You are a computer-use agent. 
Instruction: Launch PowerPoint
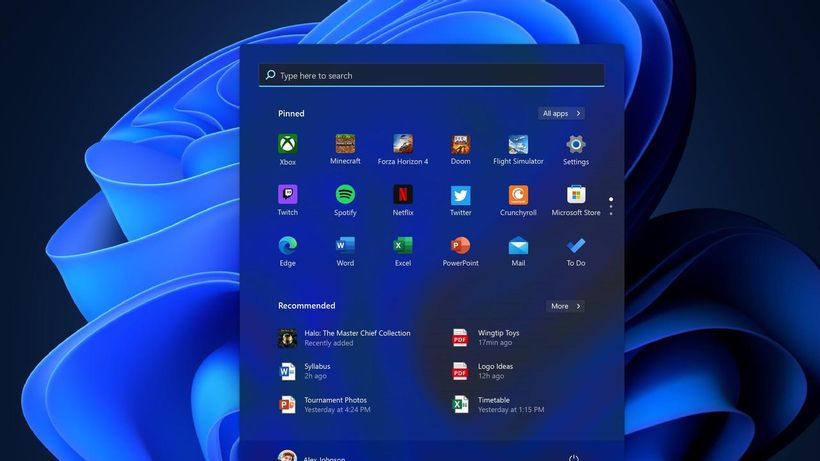click(461, 251)
